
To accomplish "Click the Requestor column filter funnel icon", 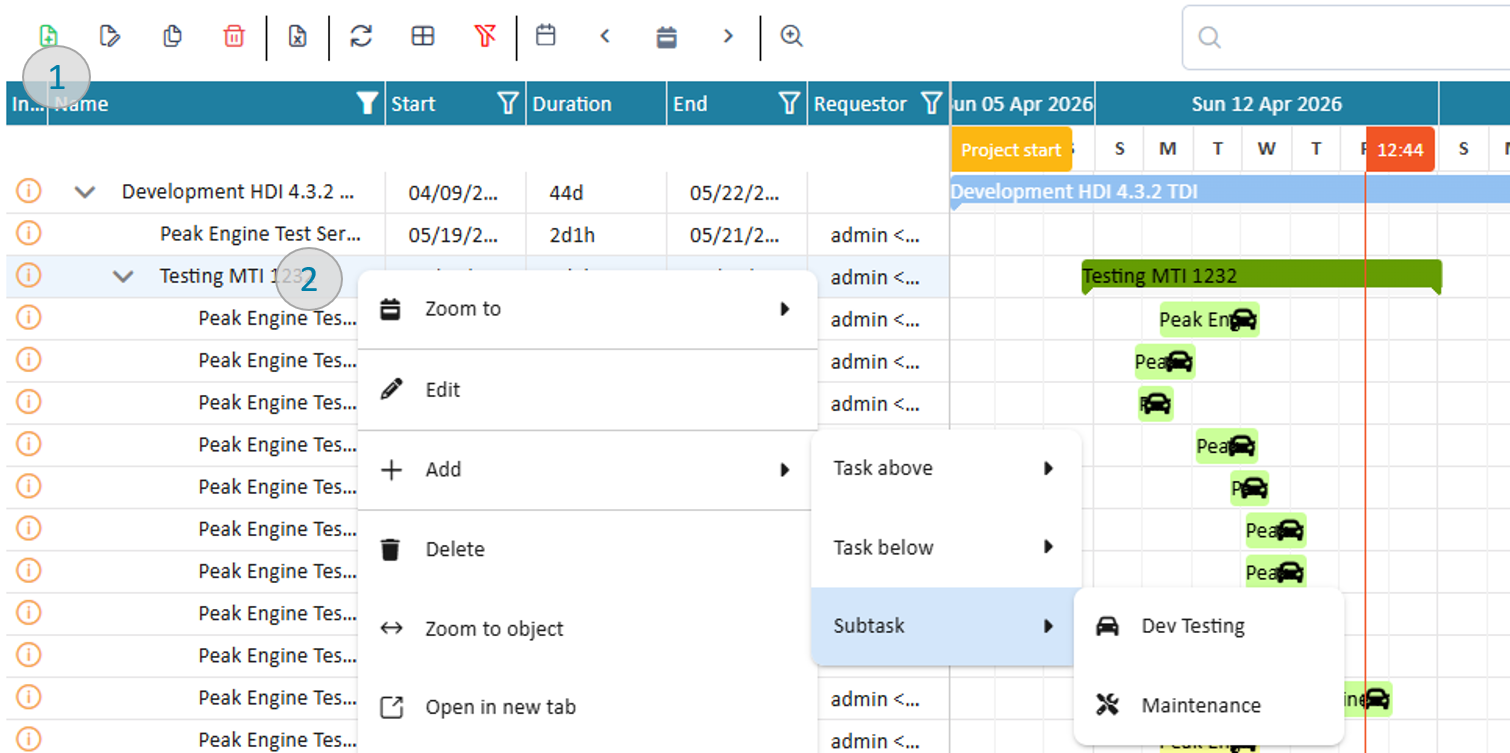I will (x=931, y=103).
